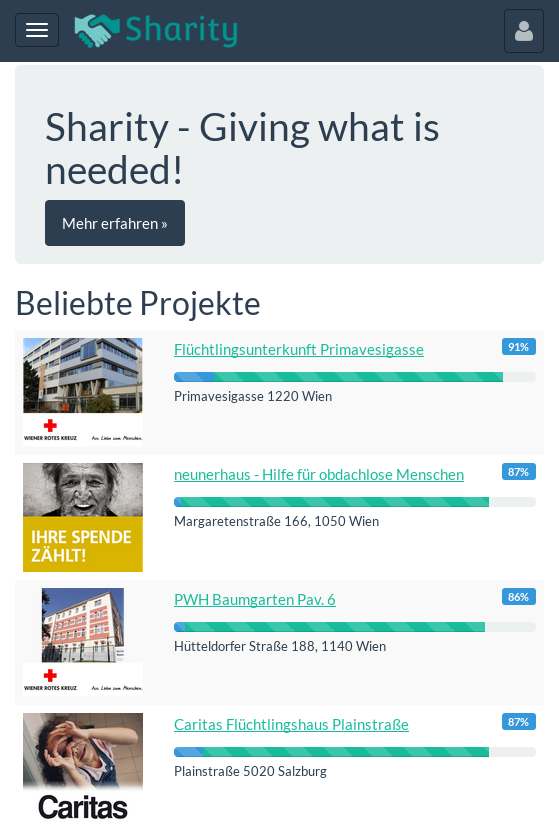Screen dimensions: 559x832
Task: Click the Primavesigasse building thumbnail
Action: [x=83, y=392]
